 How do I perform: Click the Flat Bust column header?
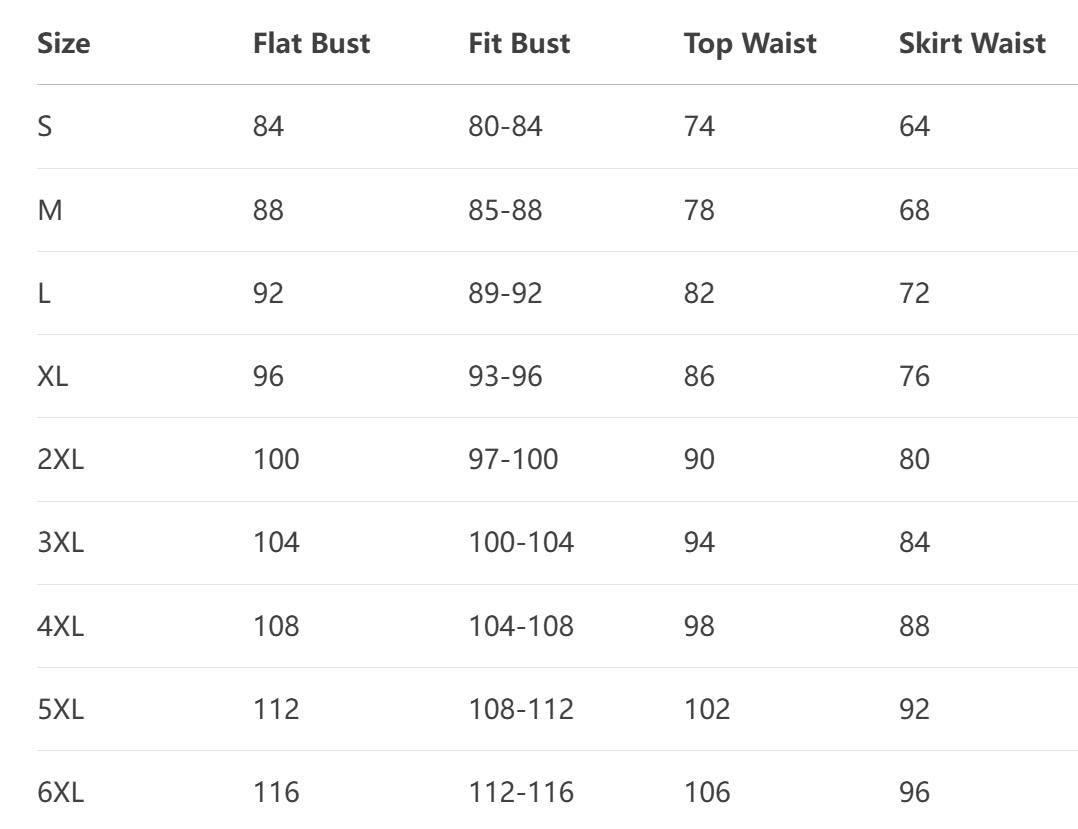[311, 44]
